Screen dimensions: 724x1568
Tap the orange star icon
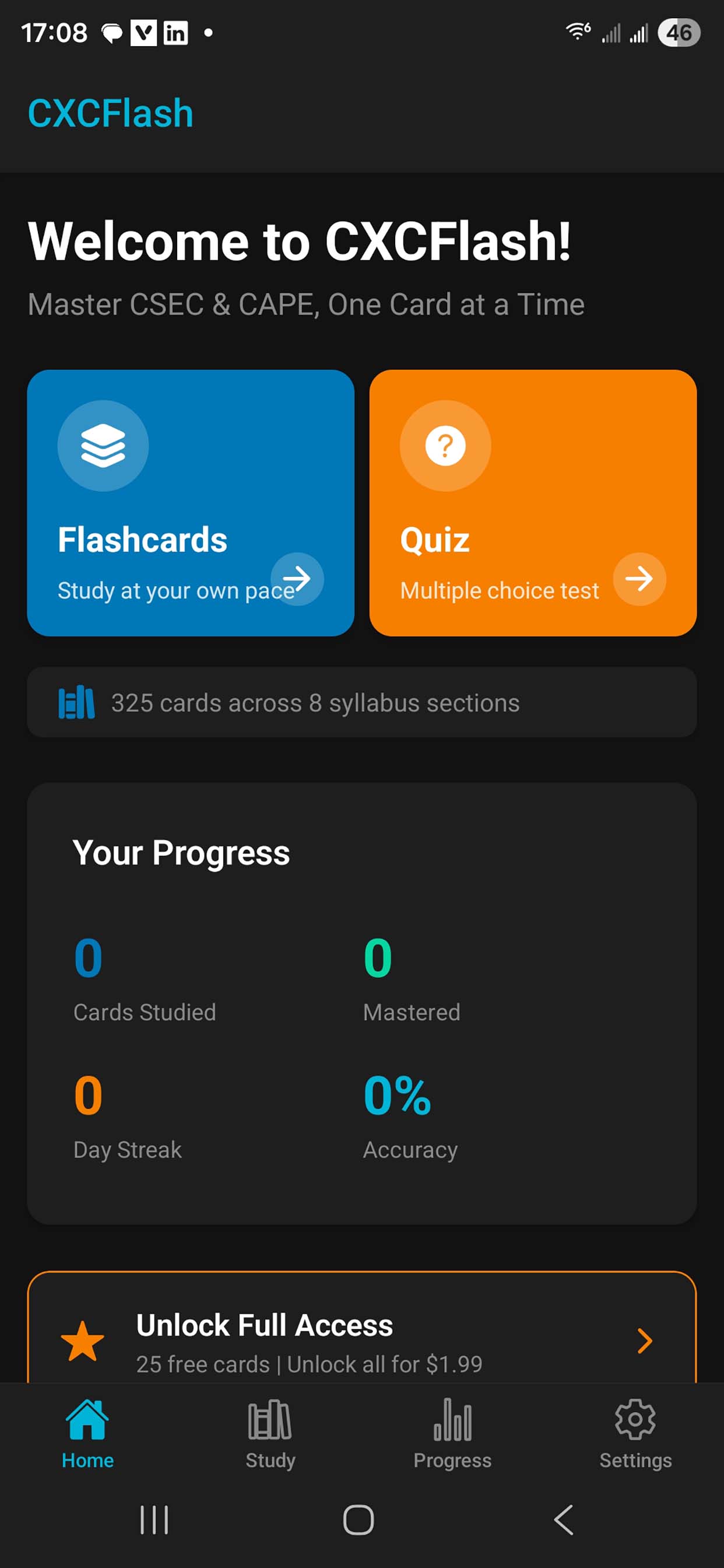pyautogui.click(x=82, y=1342)
